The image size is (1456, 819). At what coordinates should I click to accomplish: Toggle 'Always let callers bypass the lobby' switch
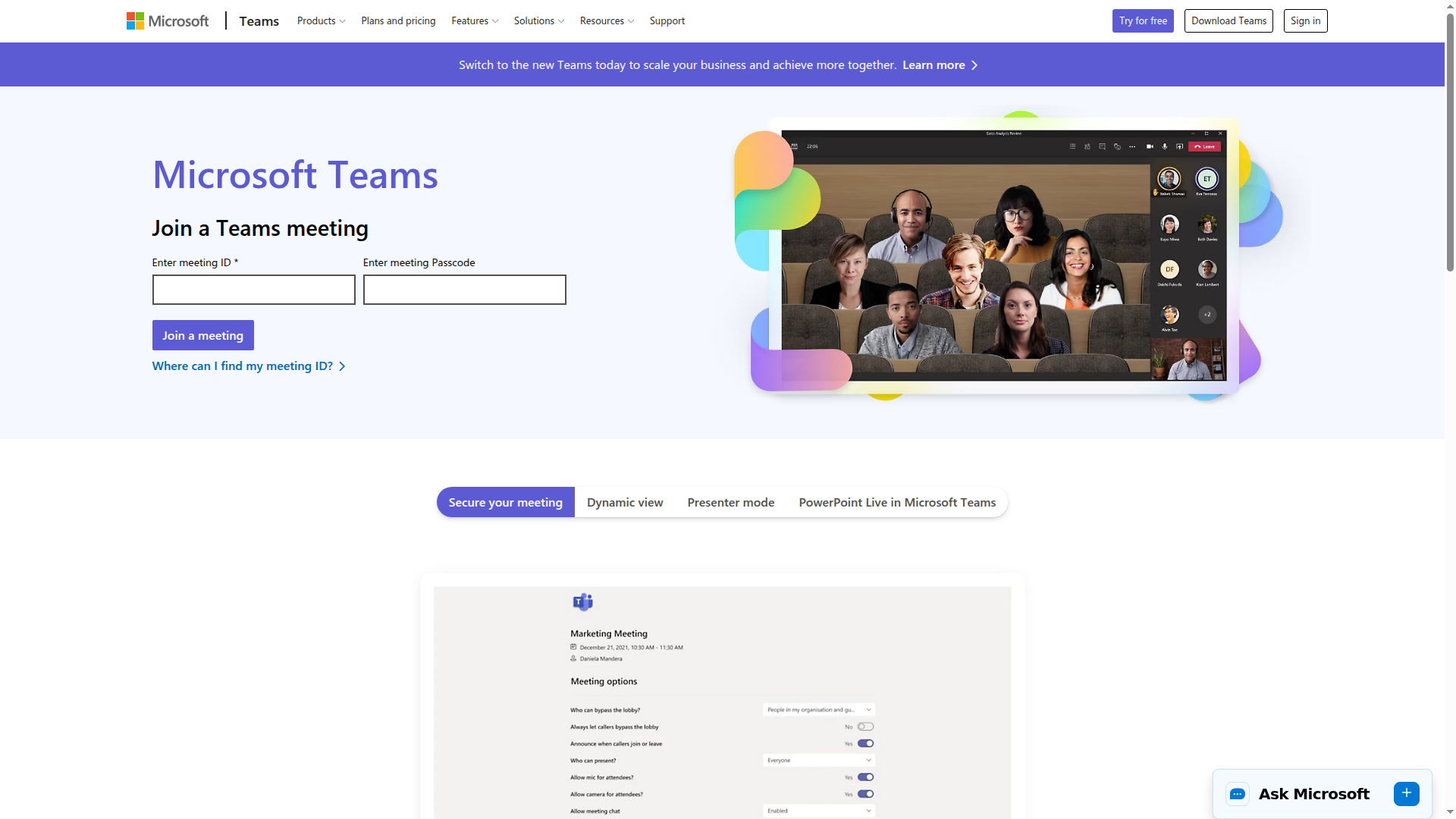click(x=865, y=726)
